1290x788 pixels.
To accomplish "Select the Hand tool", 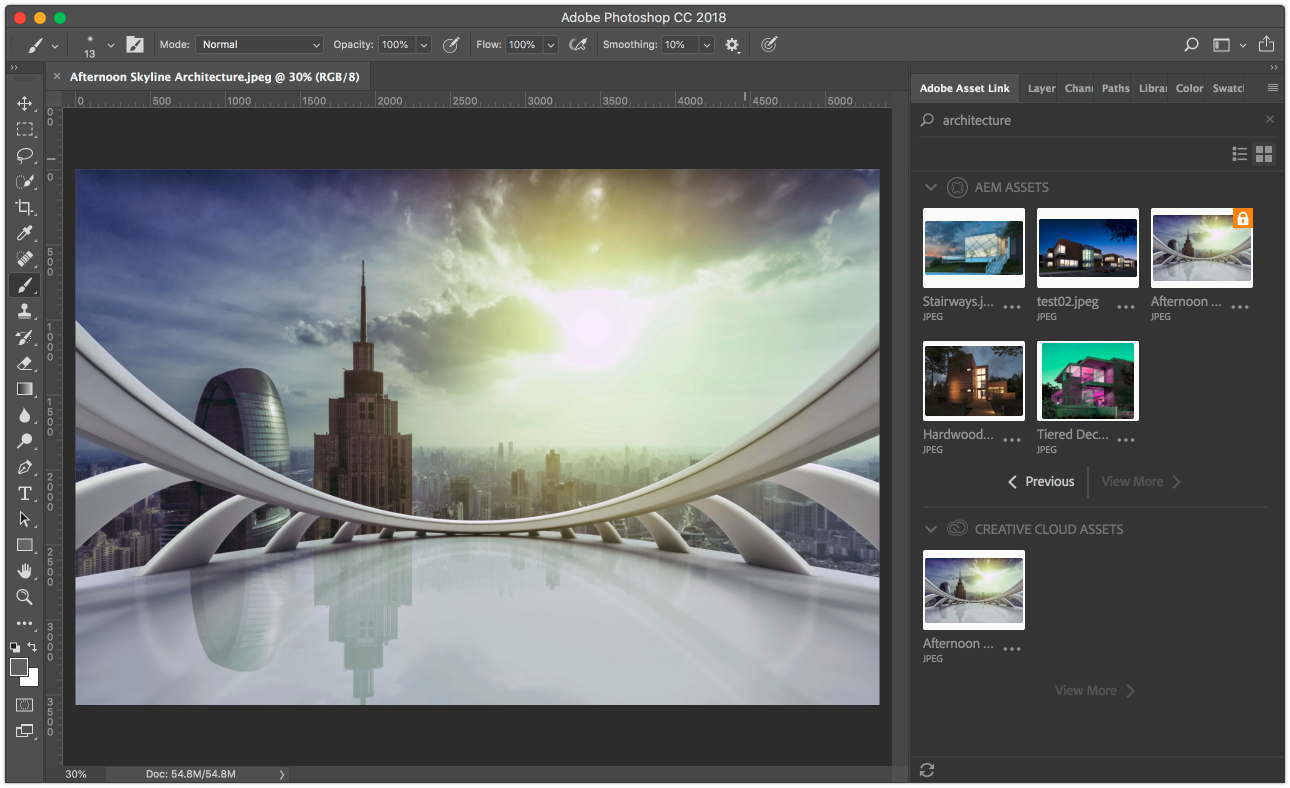I will coord(25,571).
